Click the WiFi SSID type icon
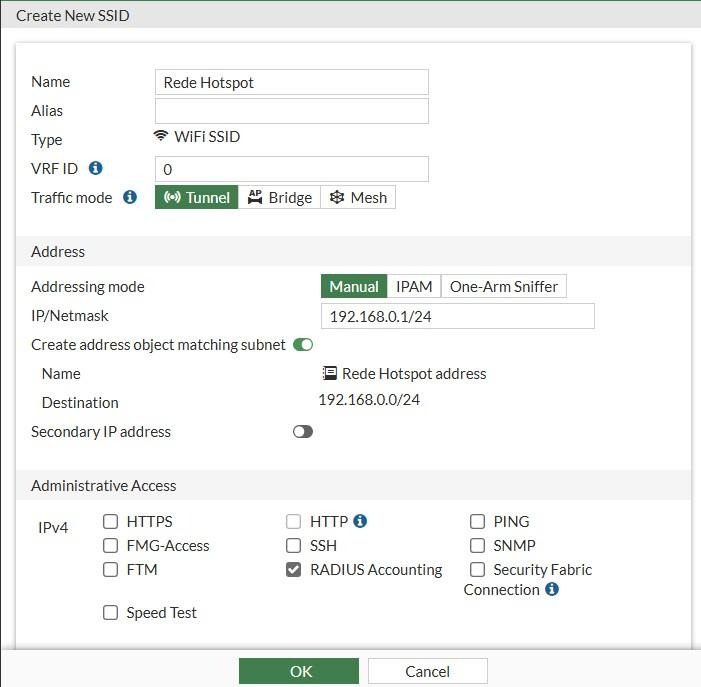701x687 pixels. pyautogui.click(x=160, y=136)
